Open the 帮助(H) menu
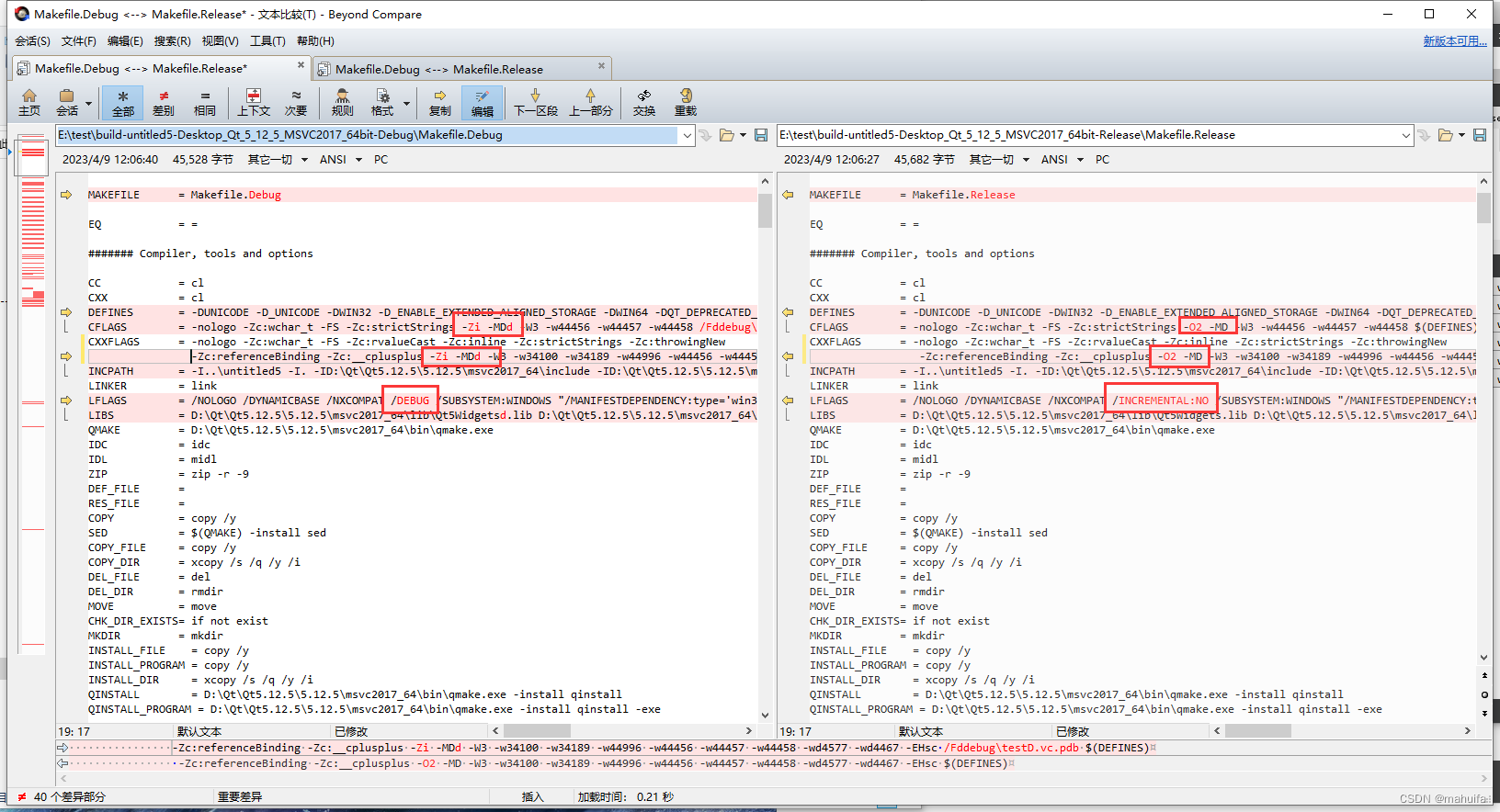1500x812 pixels. coord(315,41)
